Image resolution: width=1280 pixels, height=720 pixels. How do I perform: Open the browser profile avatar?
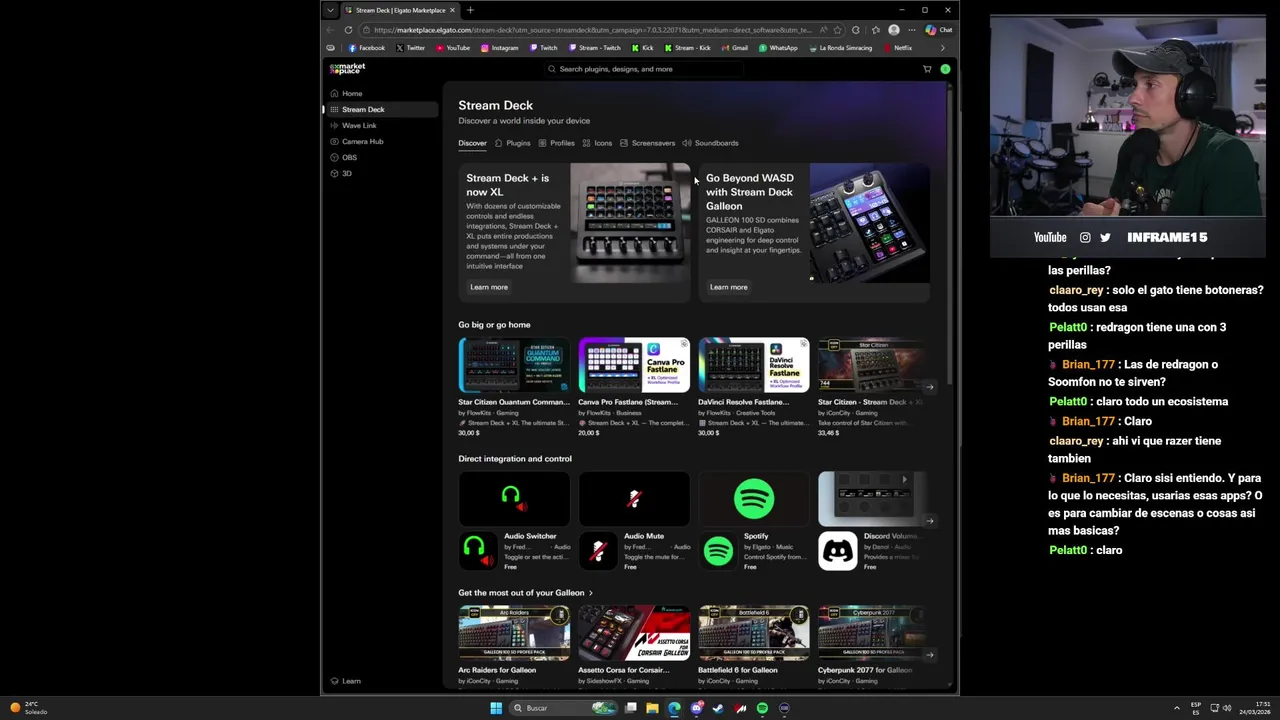(x=894, y=30)
